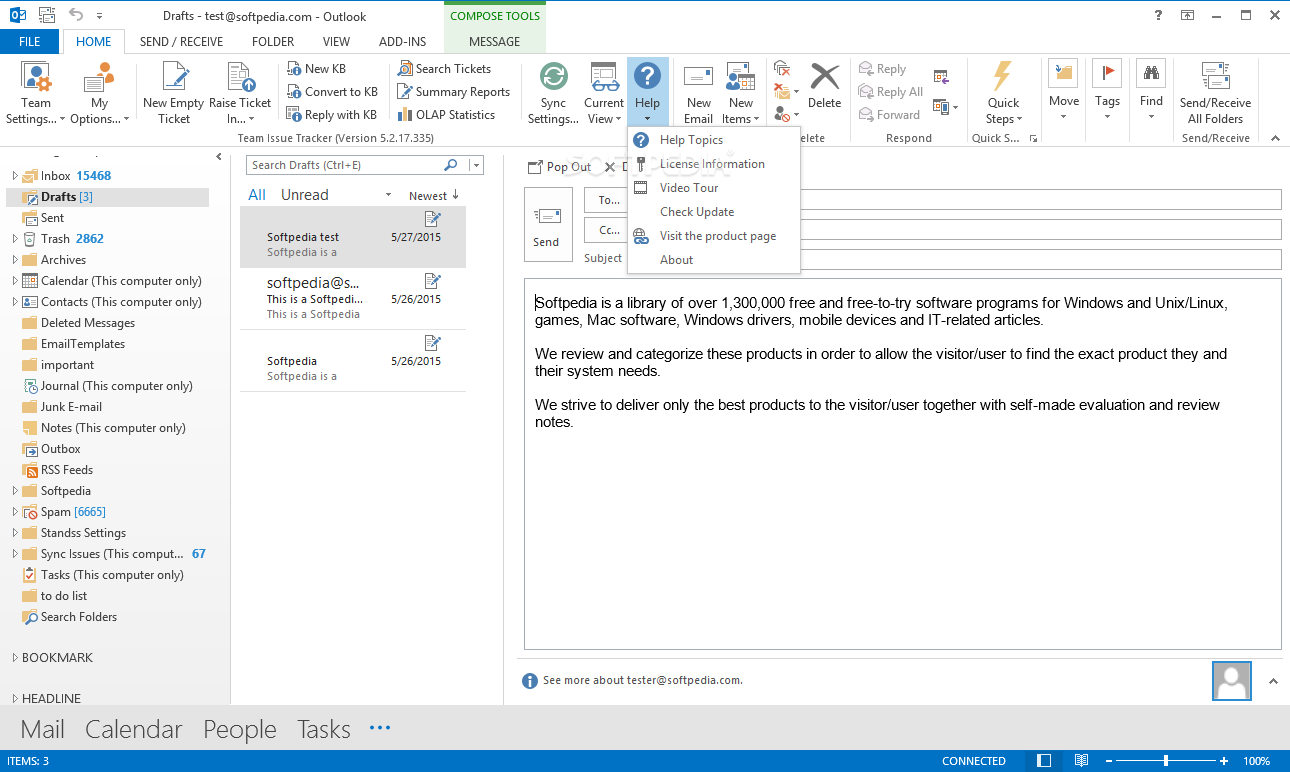Click the Cc... button

pyautogui.click(x=608, y=230)
